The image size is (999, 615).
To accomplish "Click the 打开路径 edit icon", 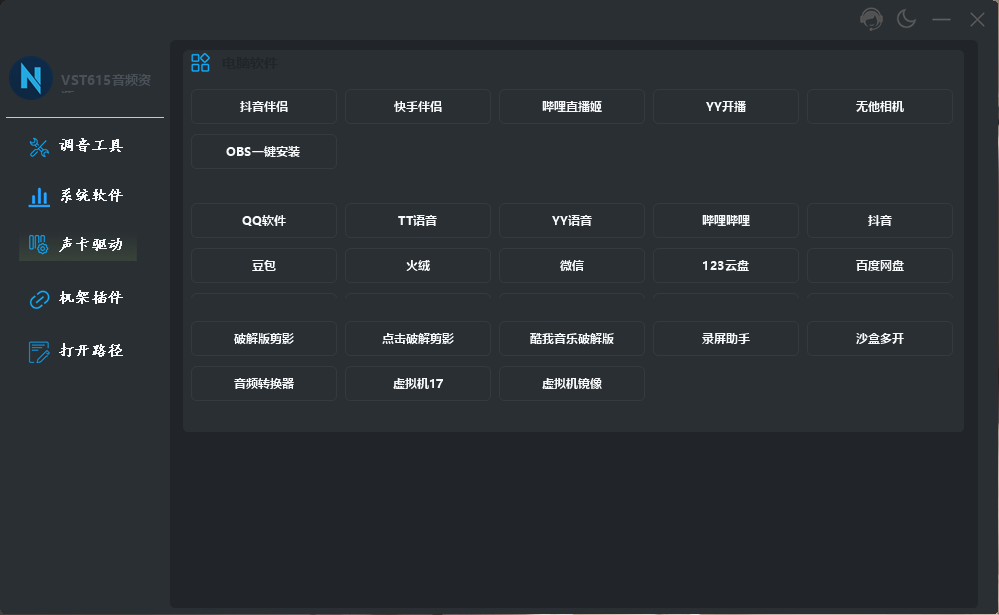I will pyautogui.click(x=39, y=352).
